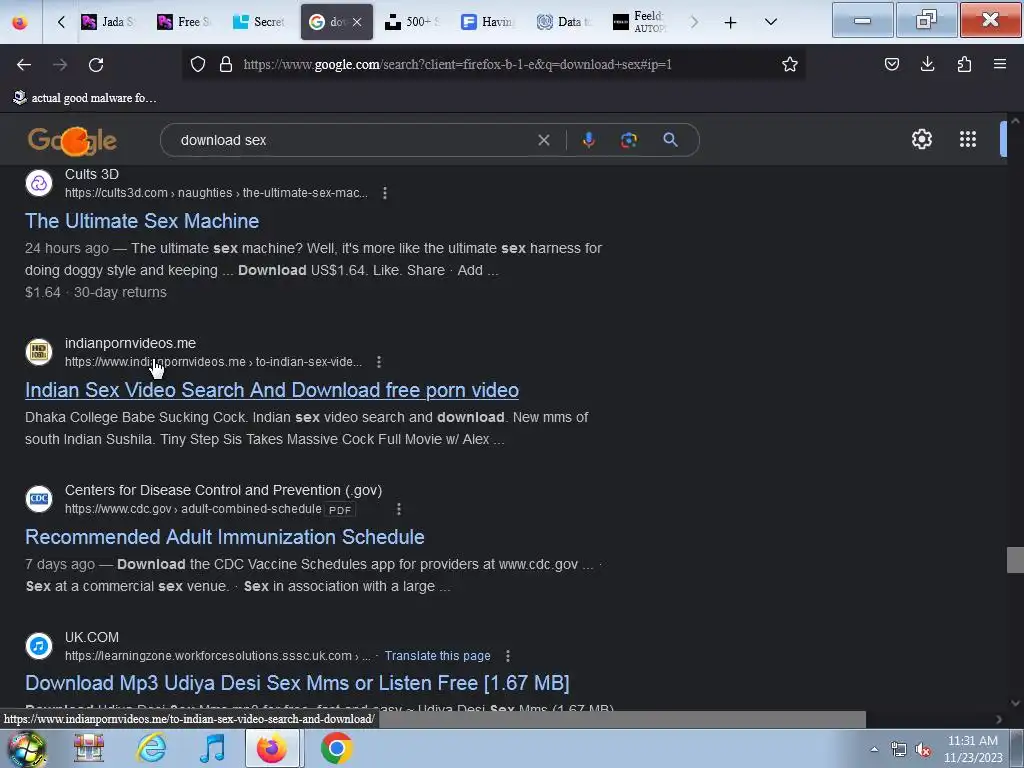Screen dimensions: 1024x768
Task: Switch to the 'Havin' tab
Action: pos(488,22)
